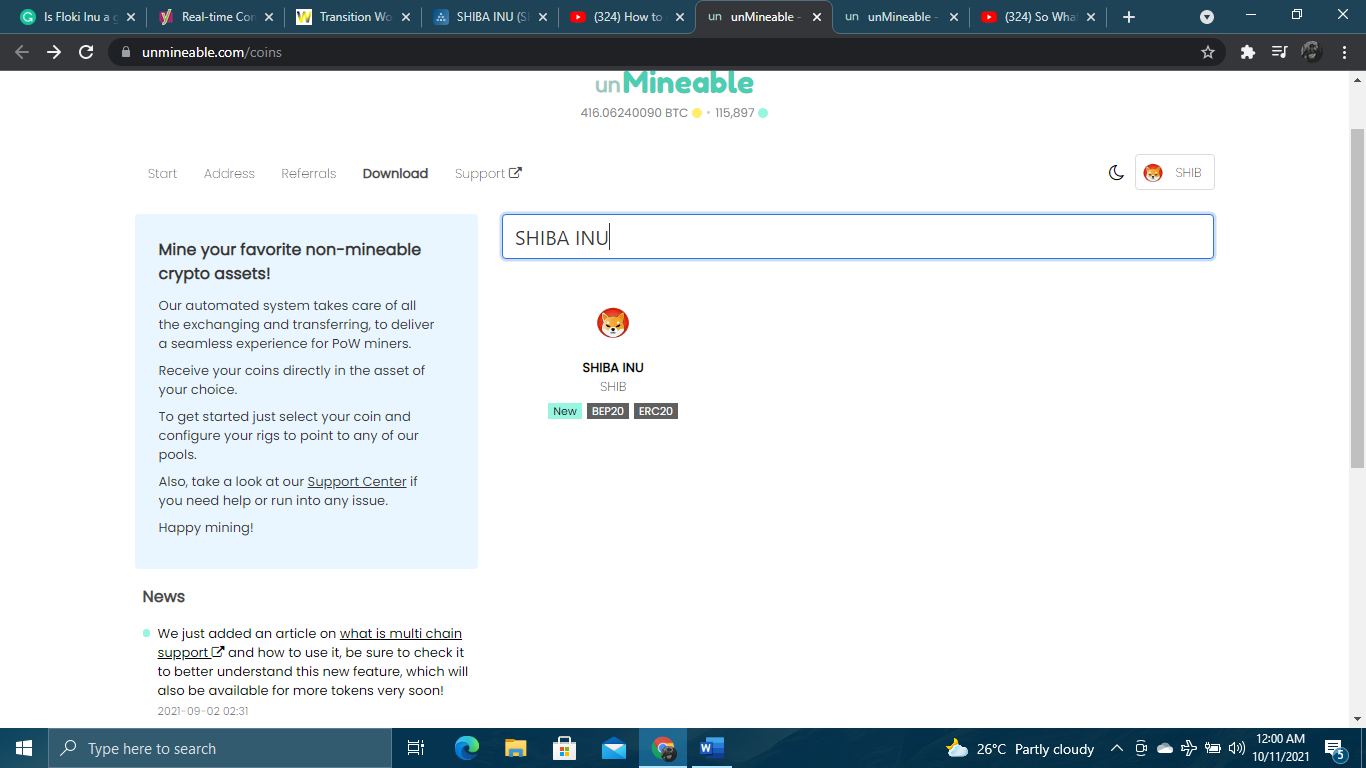This screenshot has height=768, width=1366.
Task: Switch to the '(324) How to' YouTube tab
Action: point(629,17)
